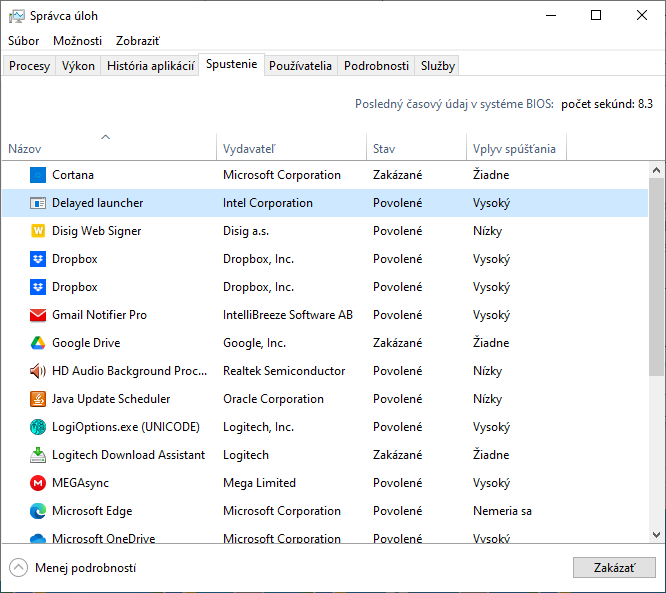
Task: Click IntelliBreeze Software AB publisher cell
Action: (x=288, y=315)
